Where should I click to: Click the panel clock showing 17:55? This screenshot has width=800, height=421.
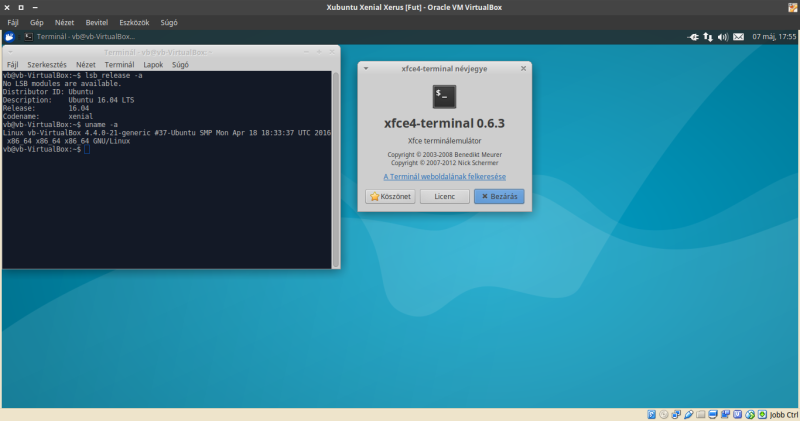774,37
